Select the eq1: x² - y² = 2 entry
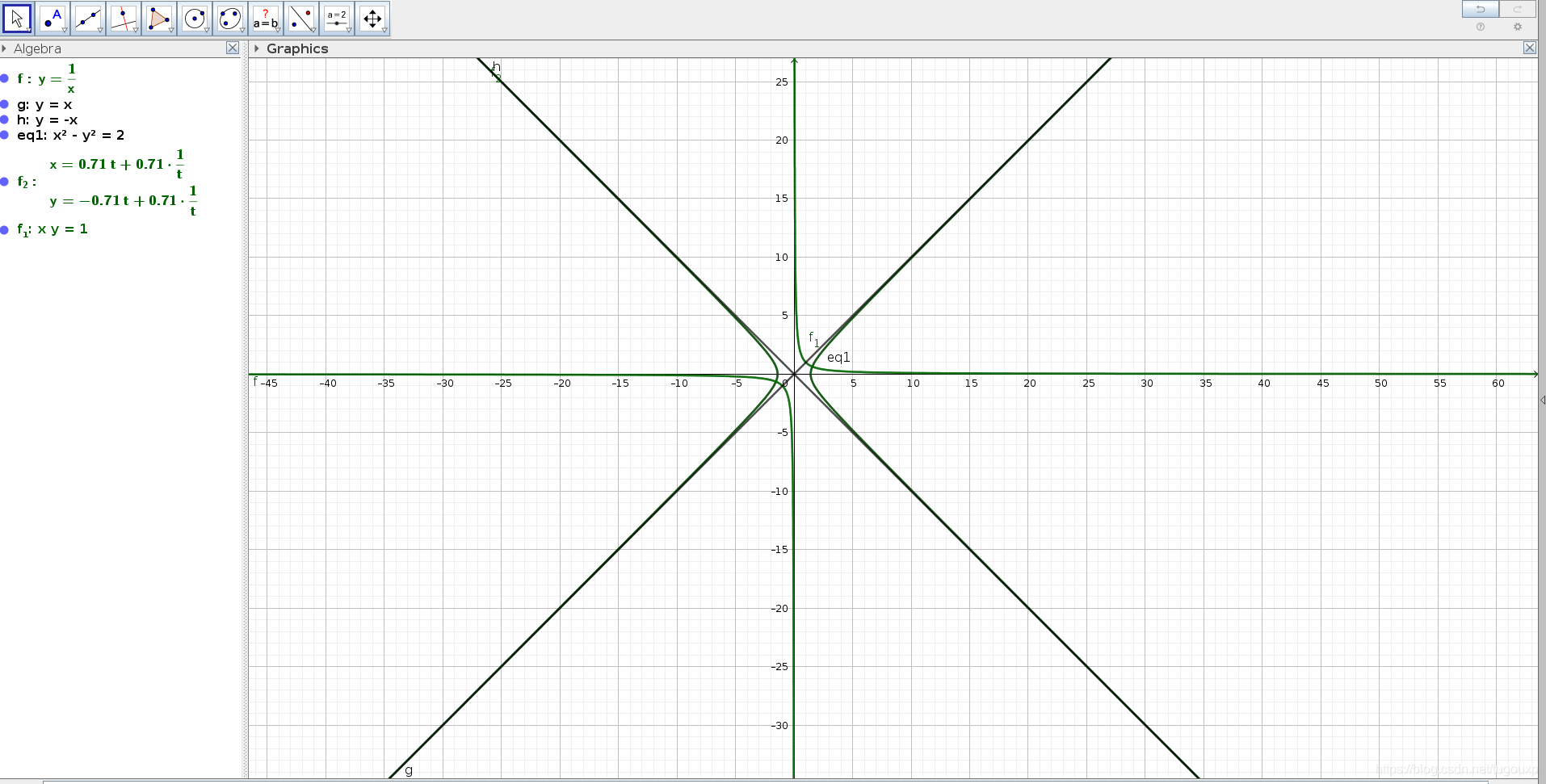Screen dimensions: 1546x784 pyautogui.click(x=70, y=135)
